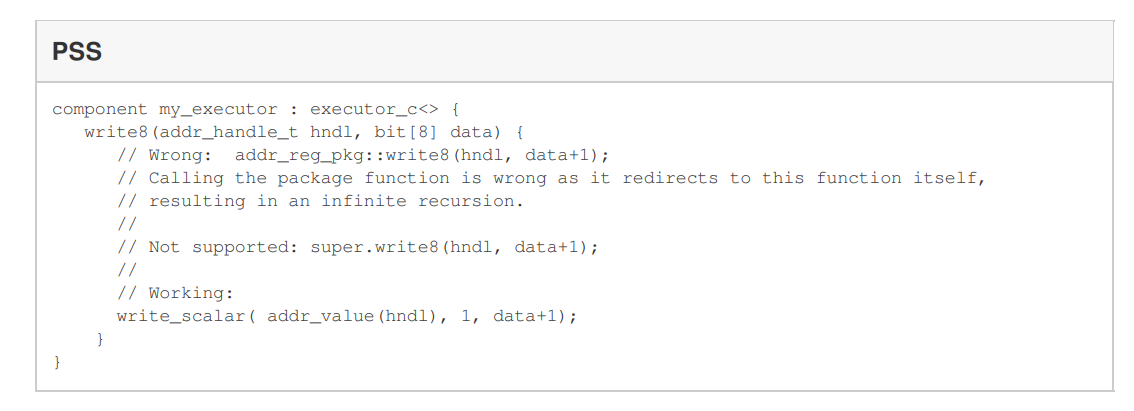Click the 'Not supported: super.write8' comment

click(x=358, y=247)
